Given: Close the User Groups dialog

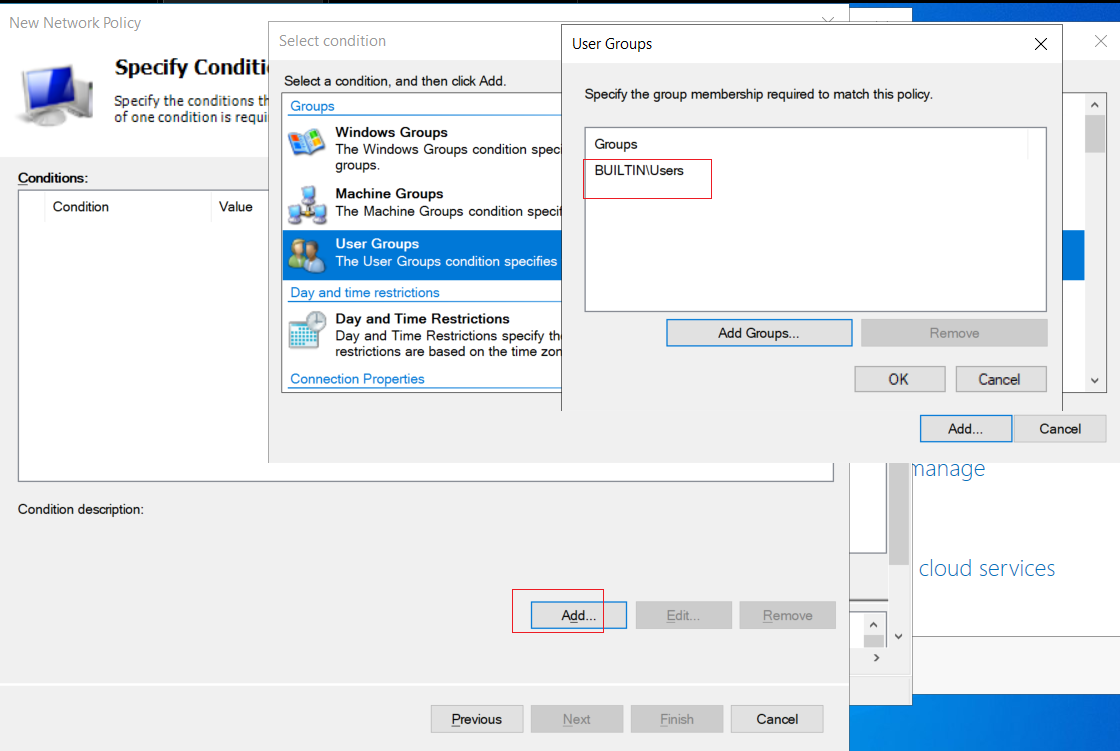Looking at the screenshot, I should pos(1041,44).
